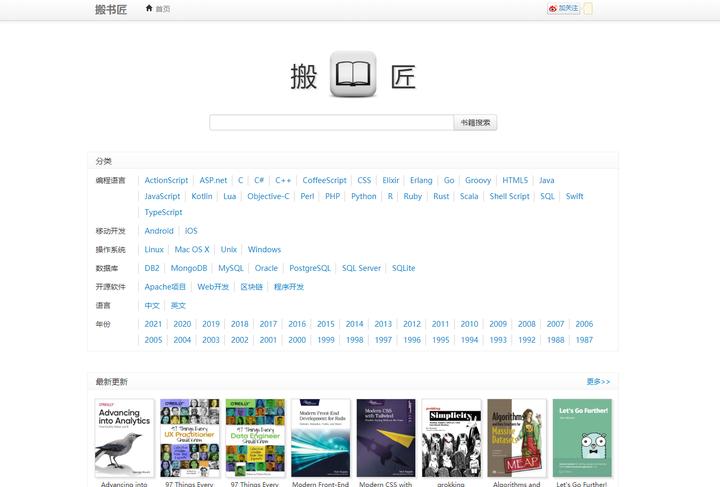Browse Swift books

coord(574,196)
